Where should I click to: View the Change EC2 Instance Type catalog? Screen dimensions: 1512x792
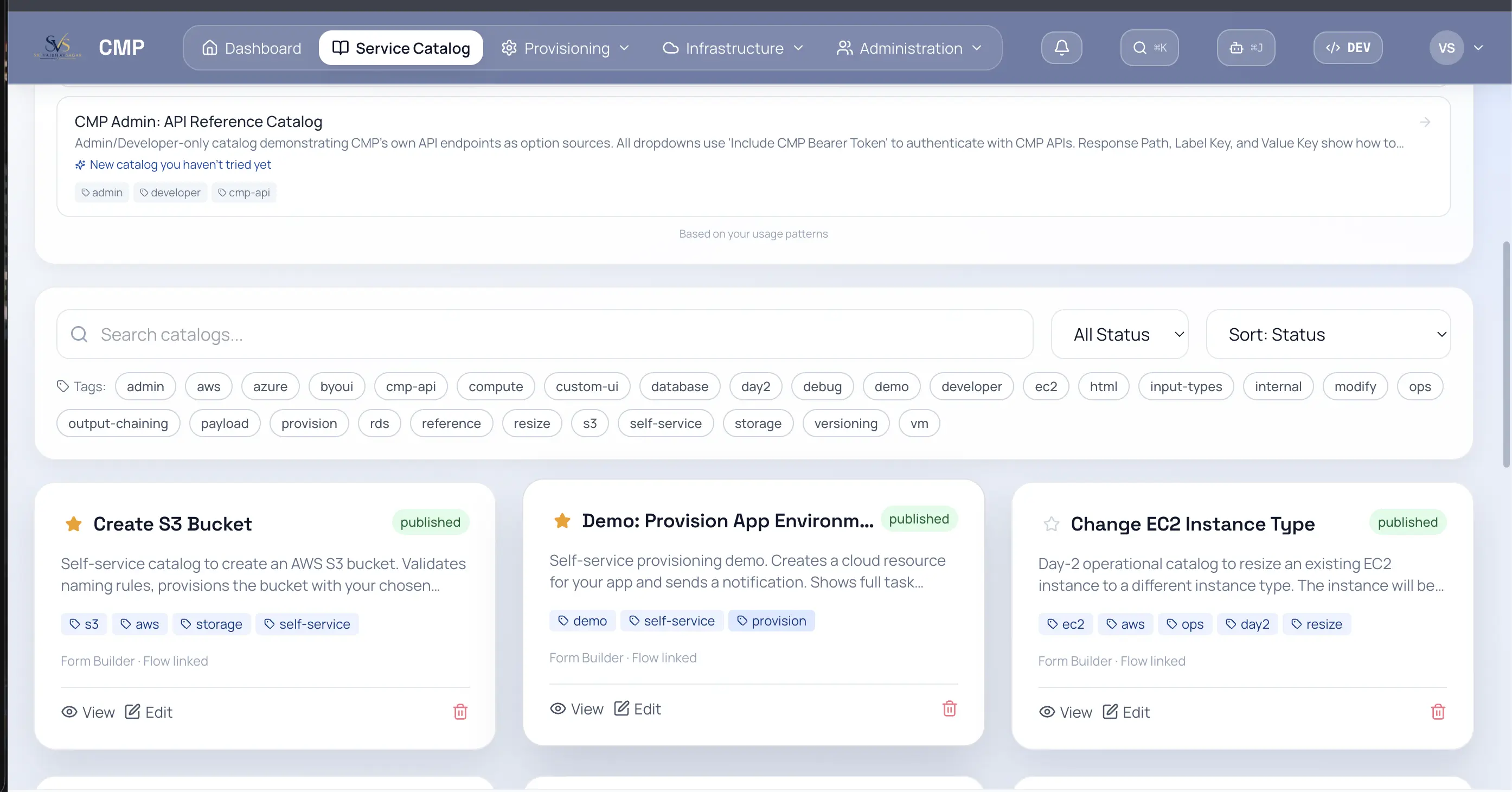1065,712
